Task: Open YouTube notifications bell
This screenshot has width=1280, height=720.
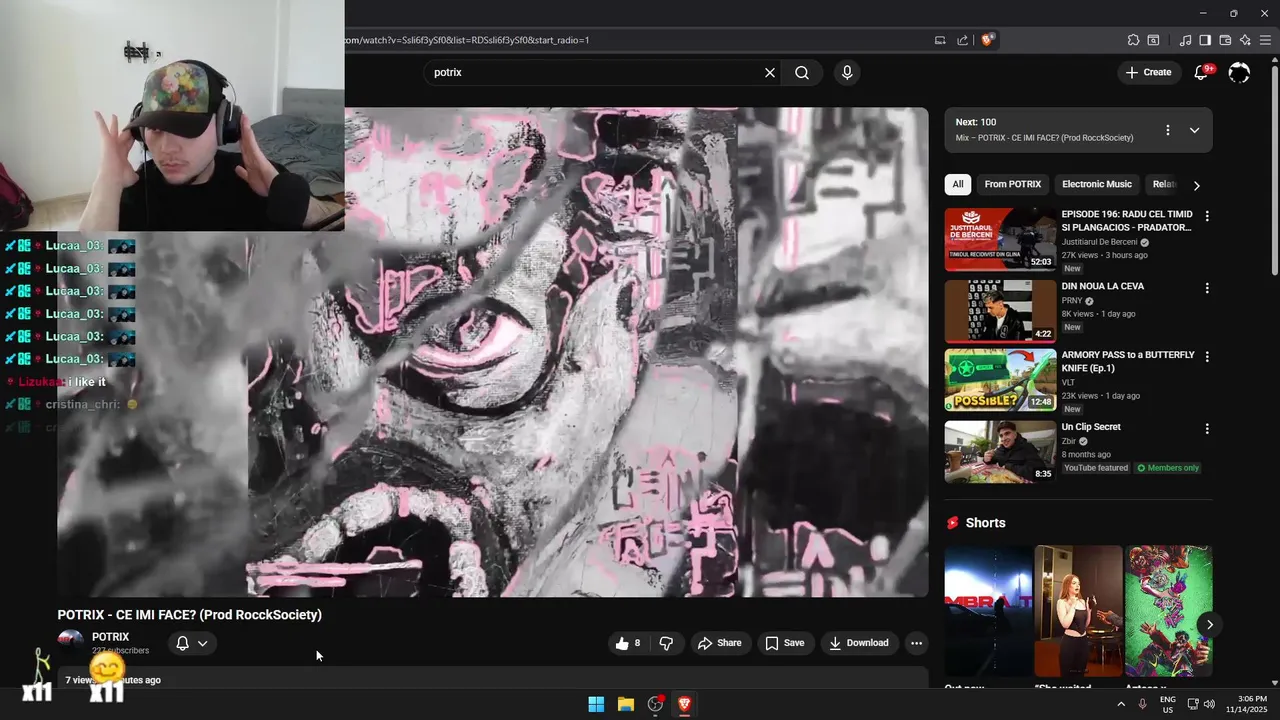Action: click(x=1202, y=72)
